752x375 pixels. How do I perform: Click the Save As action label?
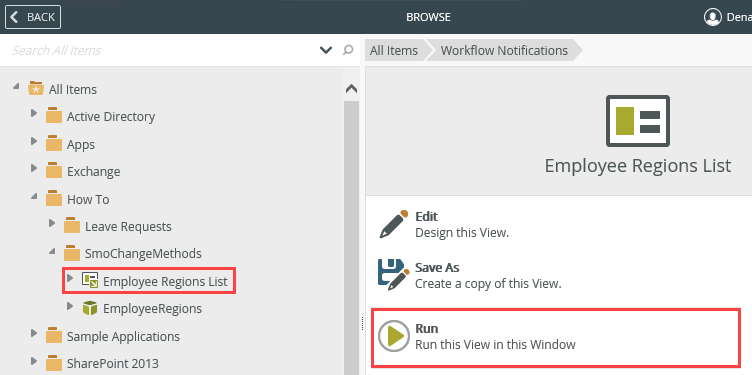437,268
